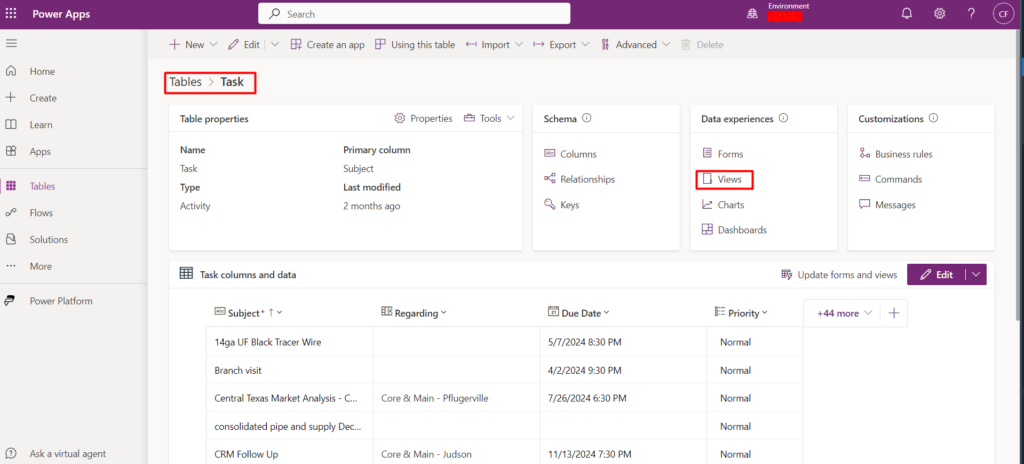1024x464 pixels.
Task: Open the settings gear in header
Action: (939, 14)
